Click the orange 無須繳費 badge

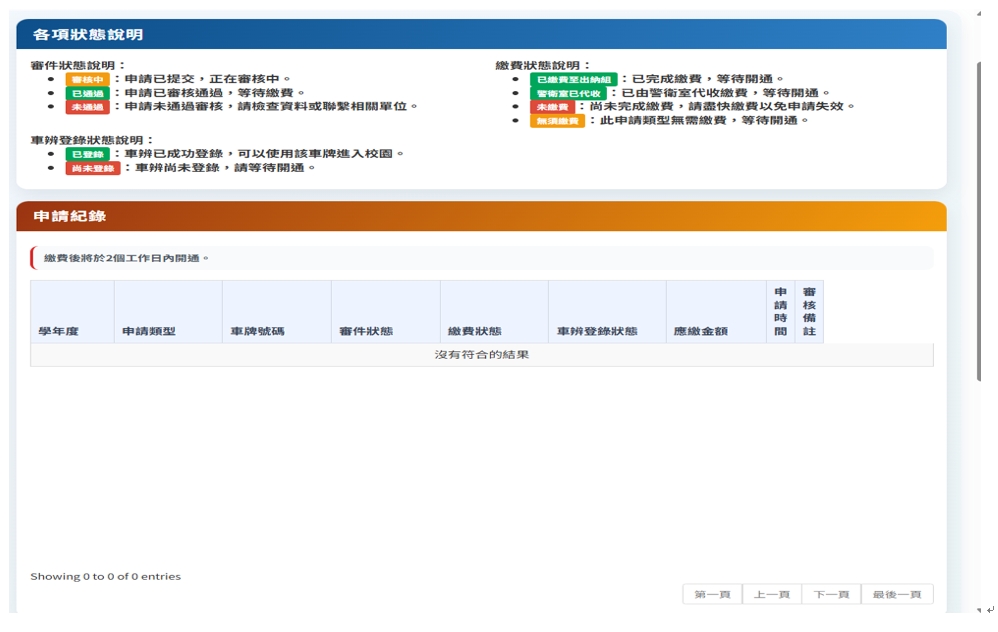coord(557,121)
